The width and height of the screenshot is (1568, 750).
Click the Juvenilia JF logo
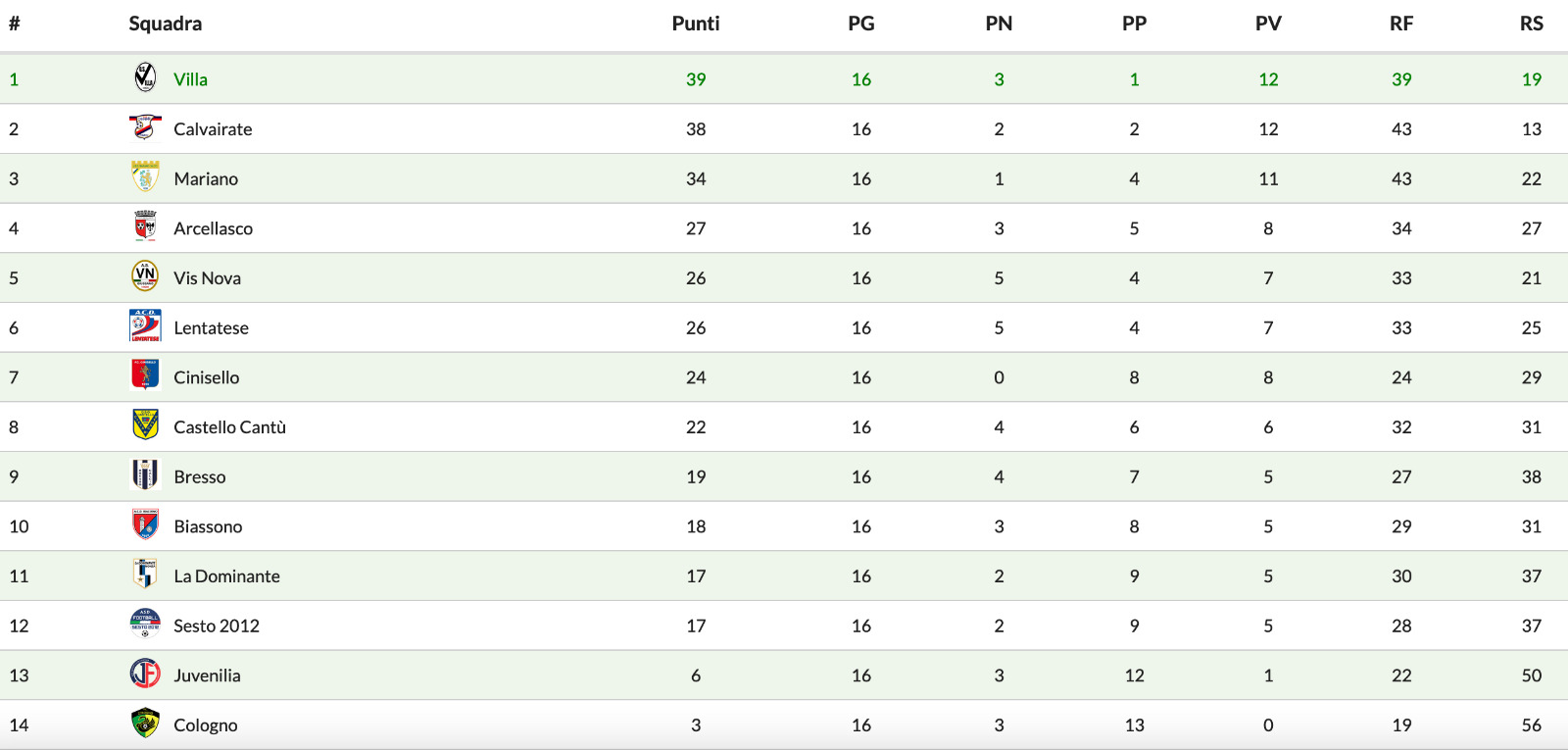tap(145, 674)
